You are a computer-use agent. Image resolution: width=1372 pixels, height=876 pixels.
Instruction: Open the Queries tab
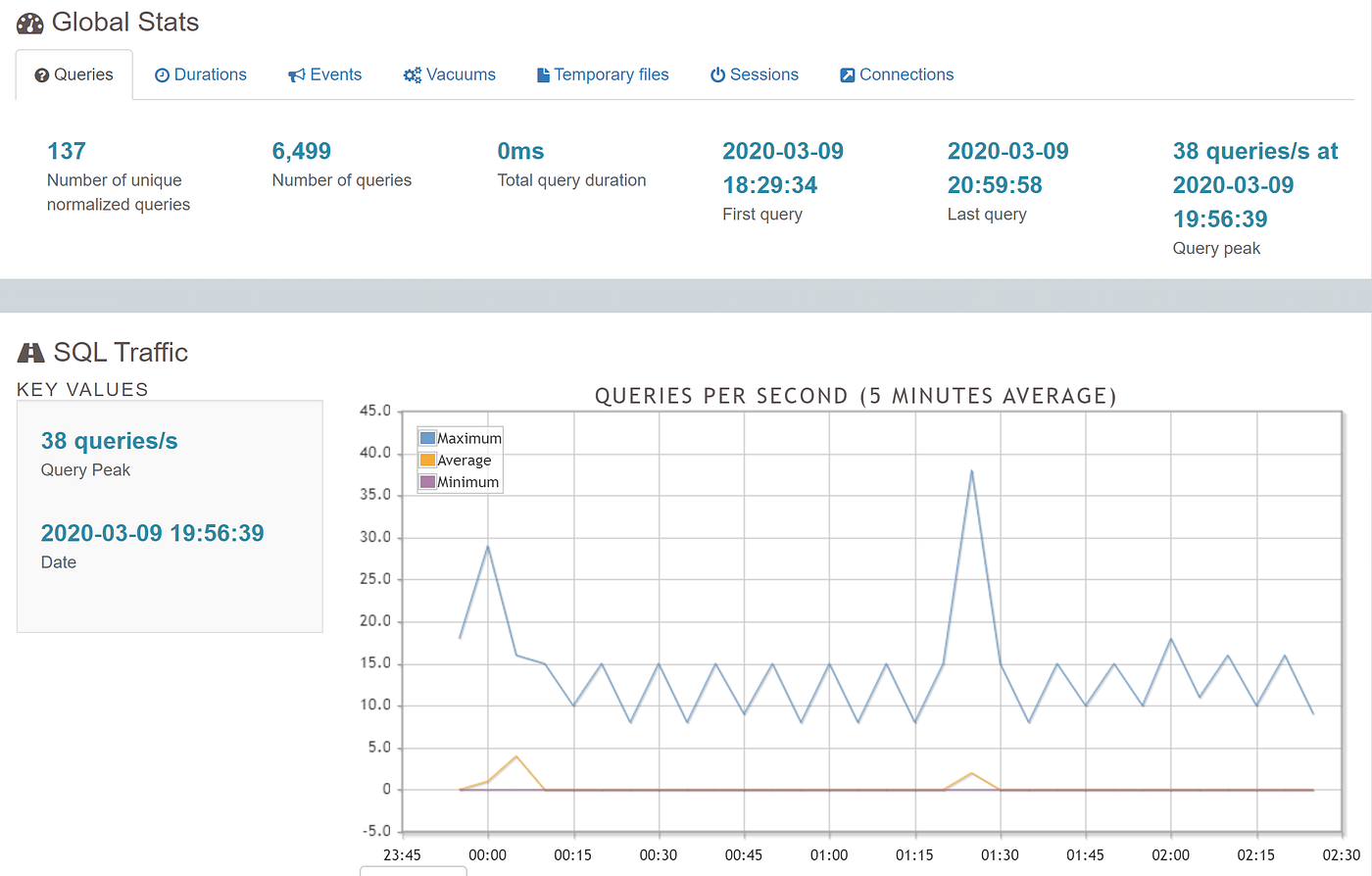click(73, 74)
